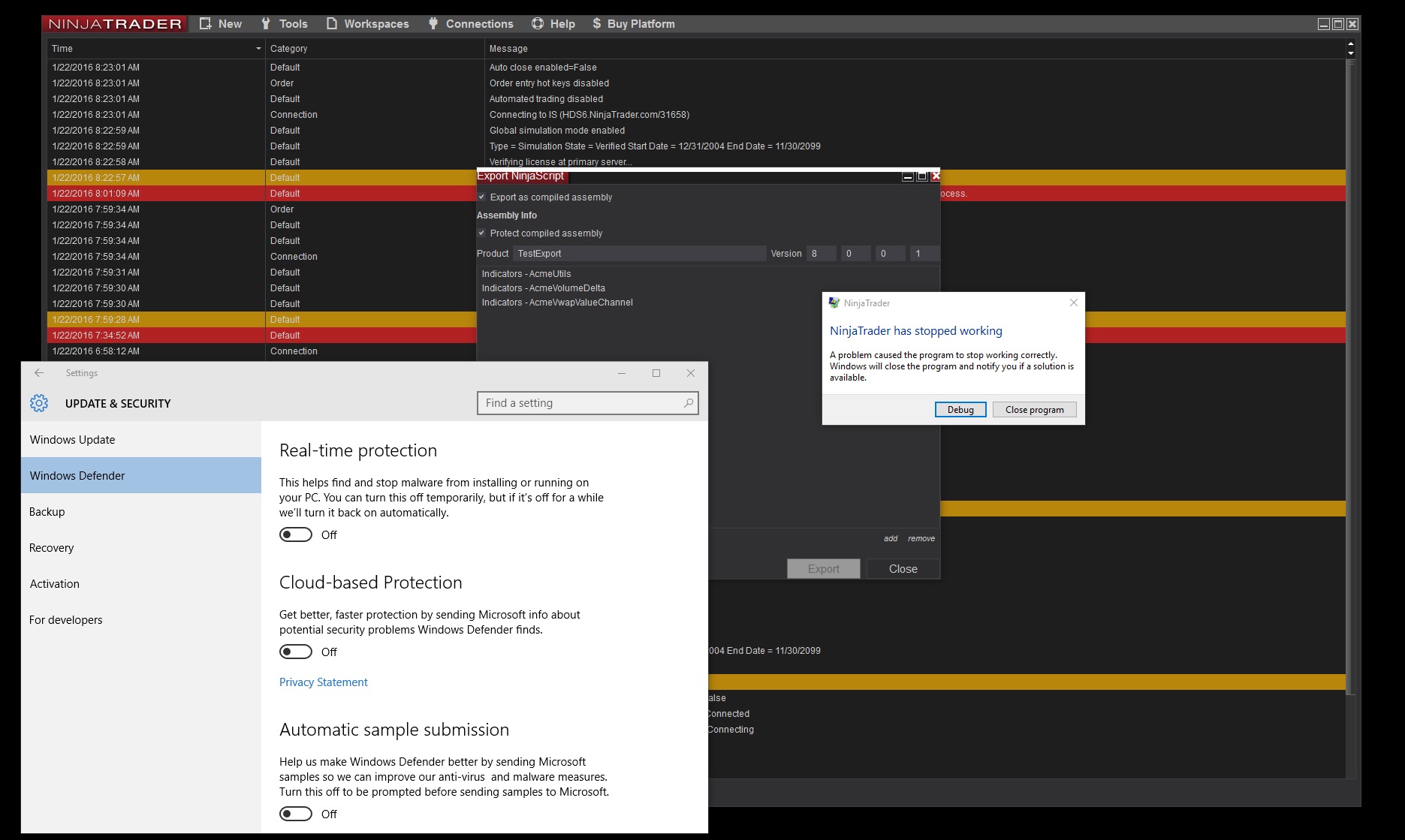Click log message 'Auto close enabled=False'
The width and height of the screenshot is (1405, 840).
[x=543, y=68]
